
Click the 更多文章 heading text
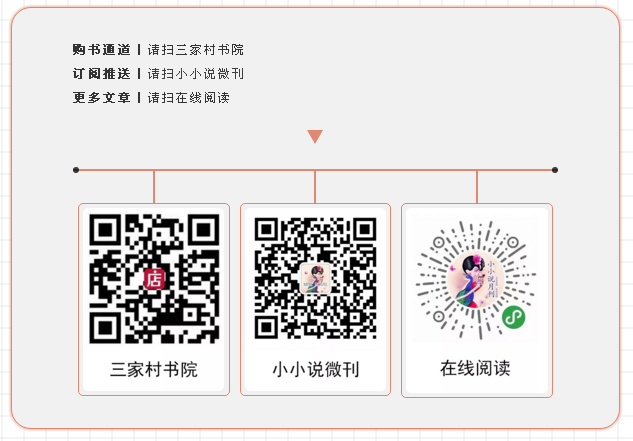102,98
